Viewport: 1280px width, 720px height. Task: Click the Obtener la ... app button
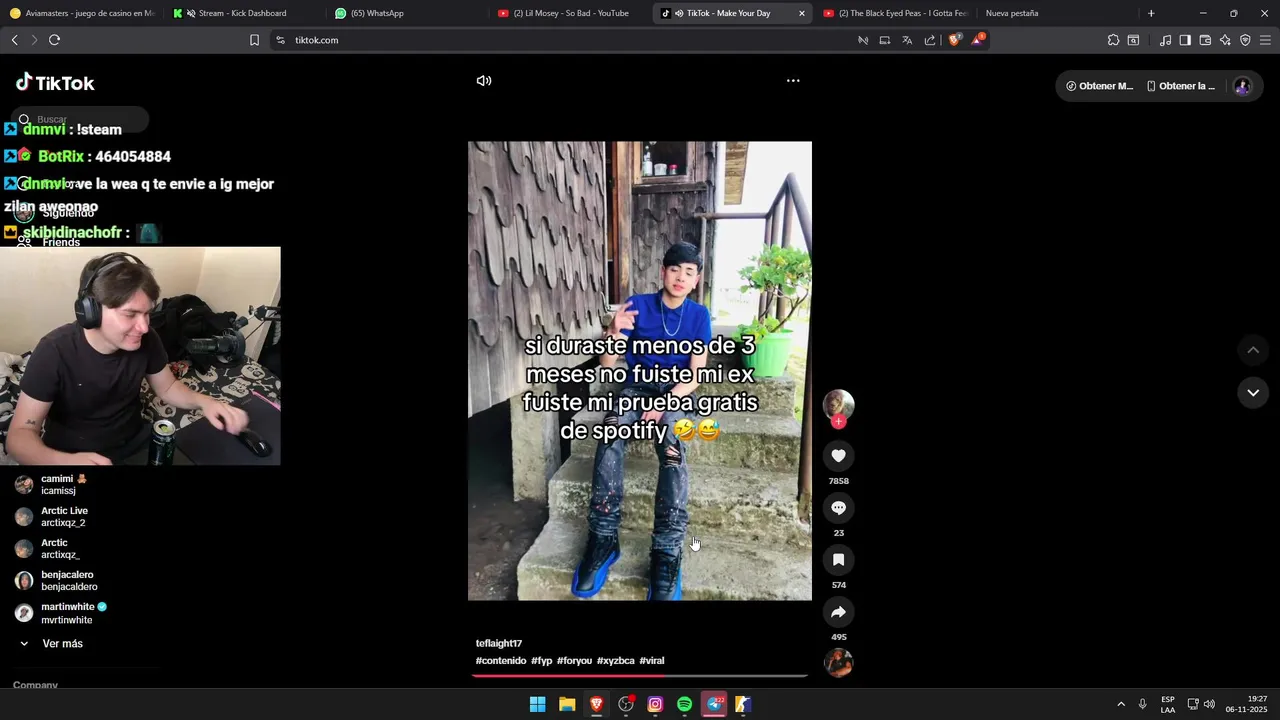[x=1181, y=86]
